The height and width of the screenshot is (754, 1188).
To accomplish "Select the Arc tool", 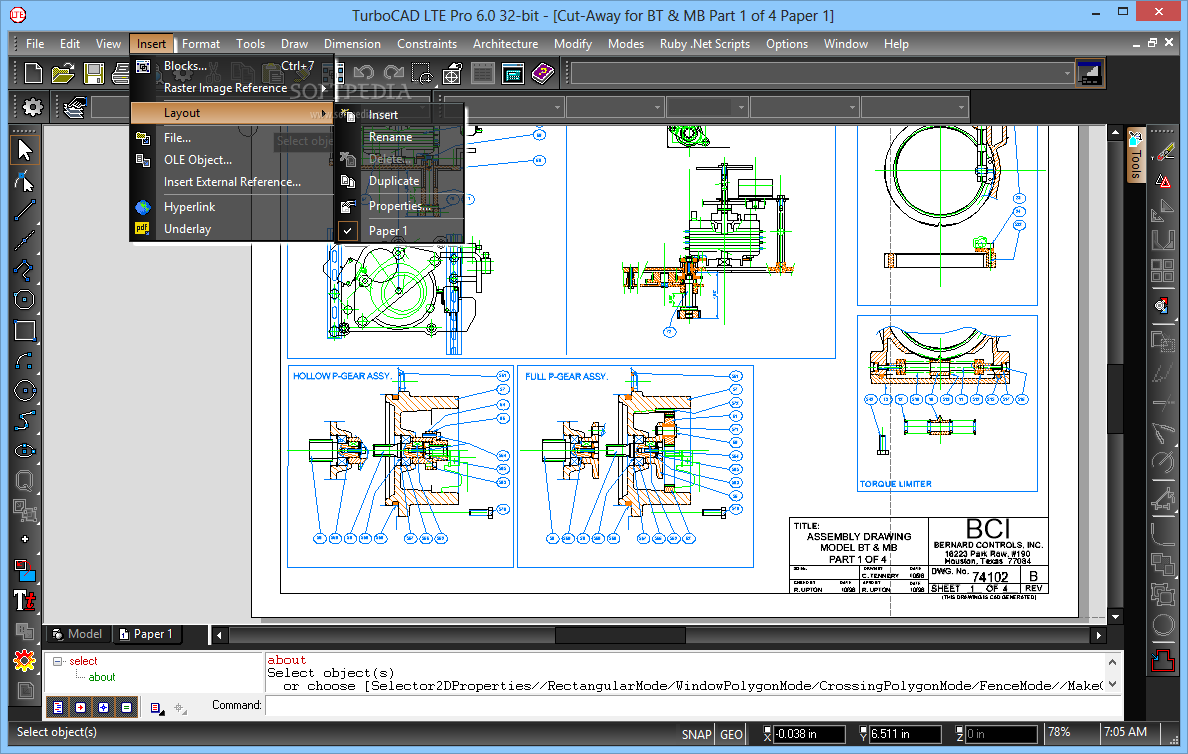I will tap(25, 361).
